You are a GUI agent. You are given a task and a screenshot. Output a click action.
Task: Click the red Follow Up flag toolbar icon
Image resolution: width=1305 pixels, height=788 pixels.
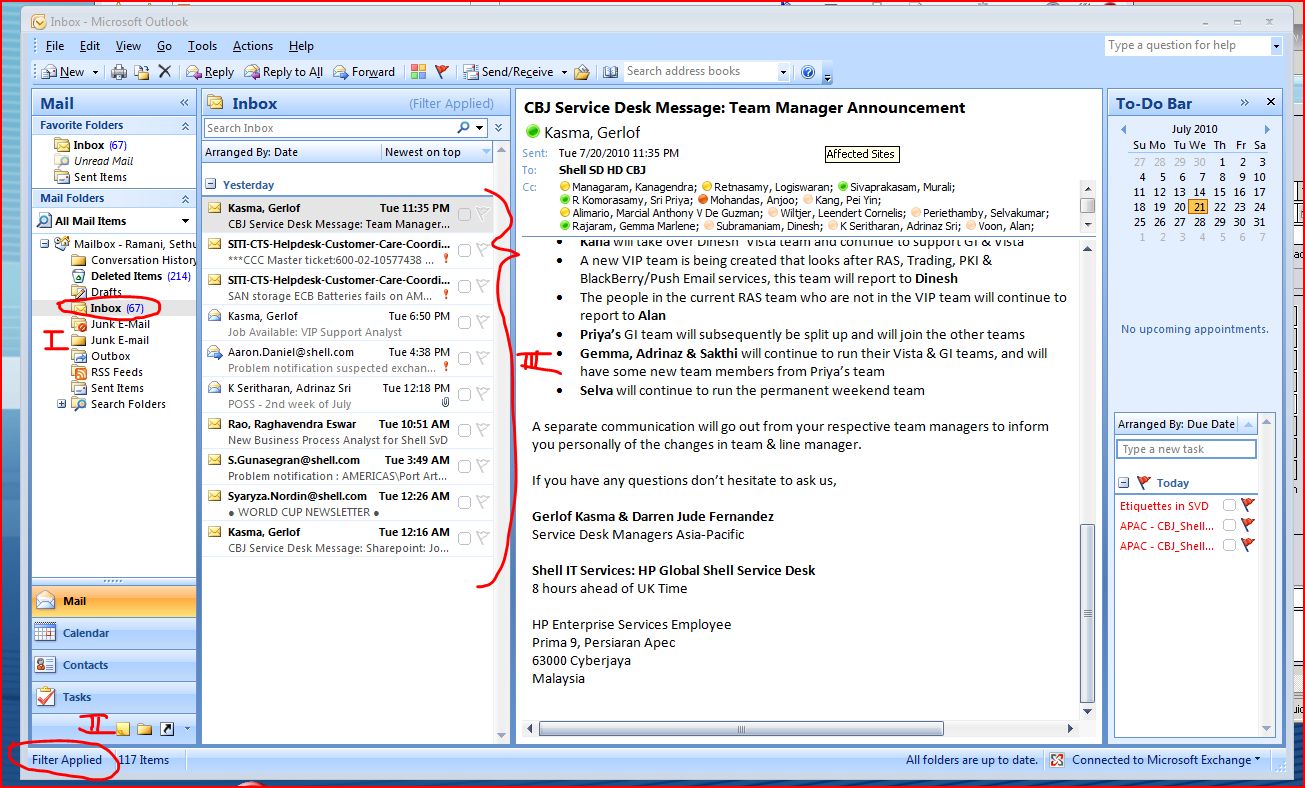(442, 72)
